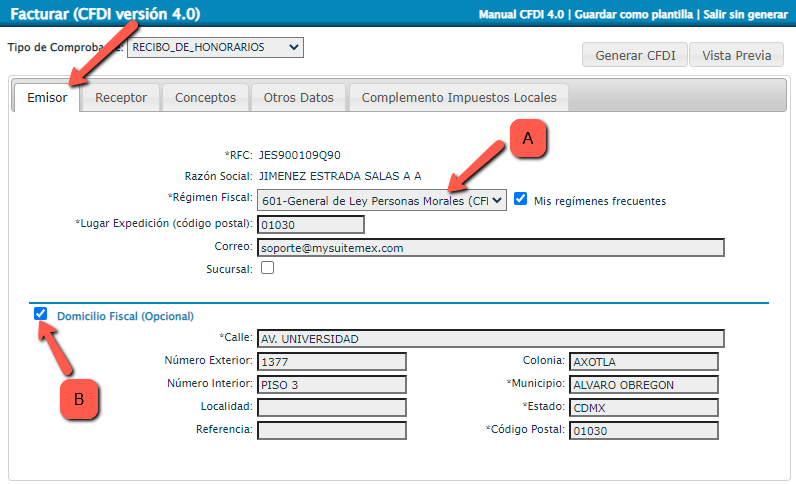Select Complemento Impuestos Locales tab
Image resolution: width=796 pixels, height=484 pixels.
click(x=460, y=97)
